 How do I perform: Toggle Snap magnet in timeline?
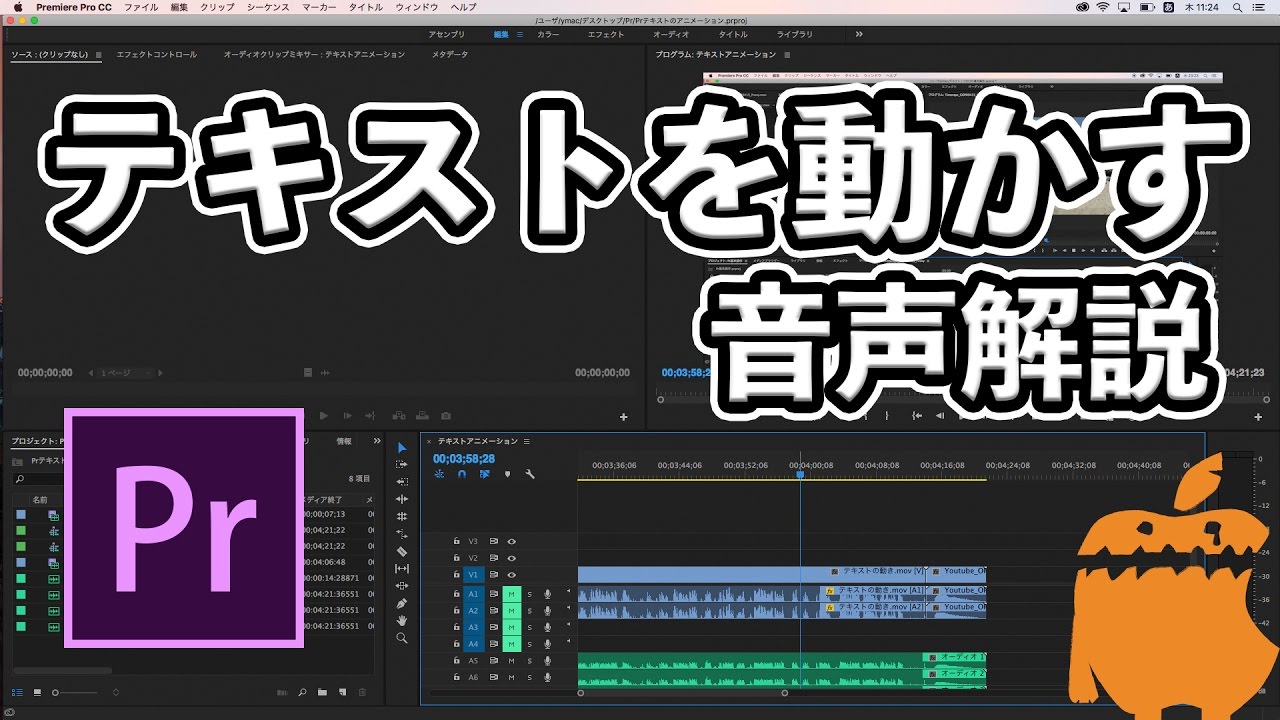(461, 474)
